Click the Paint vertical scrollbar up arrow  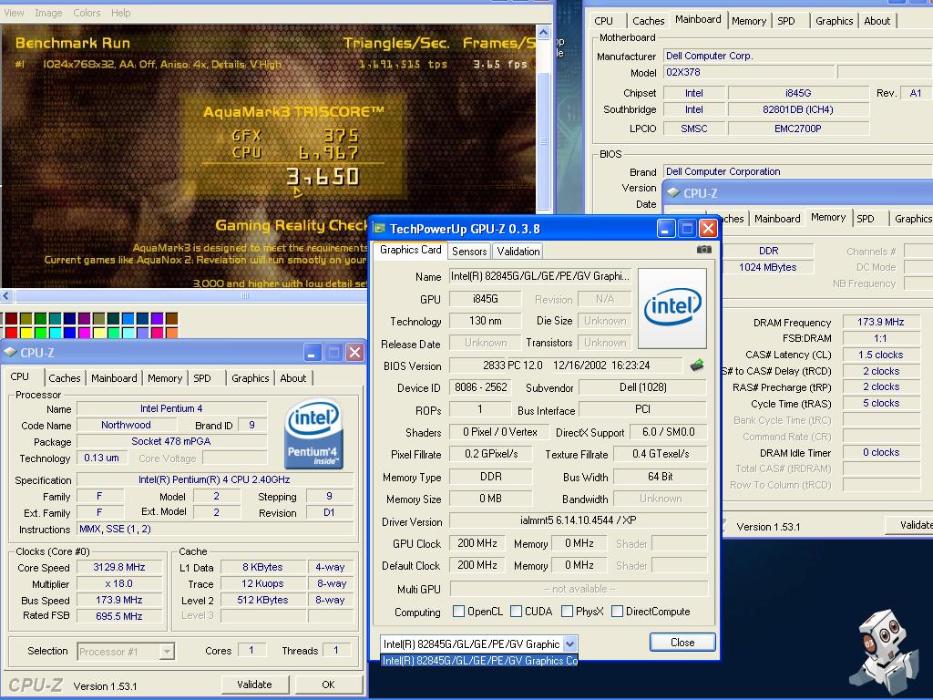tap(543, 32)
